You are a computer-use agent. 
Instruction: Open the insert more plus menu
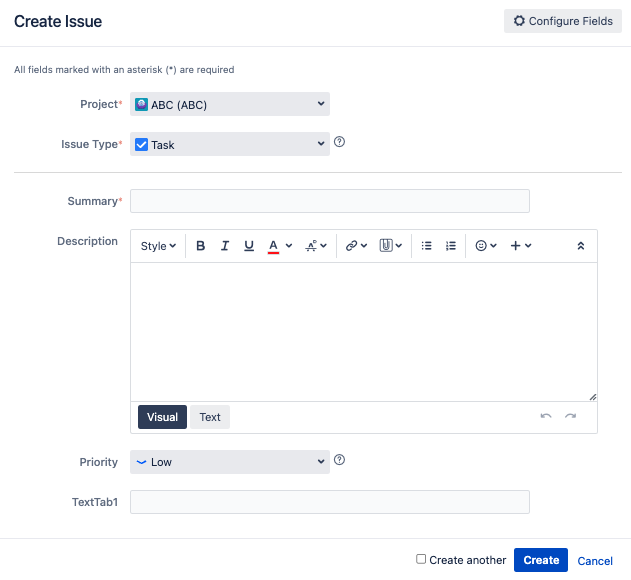(521, 246)
